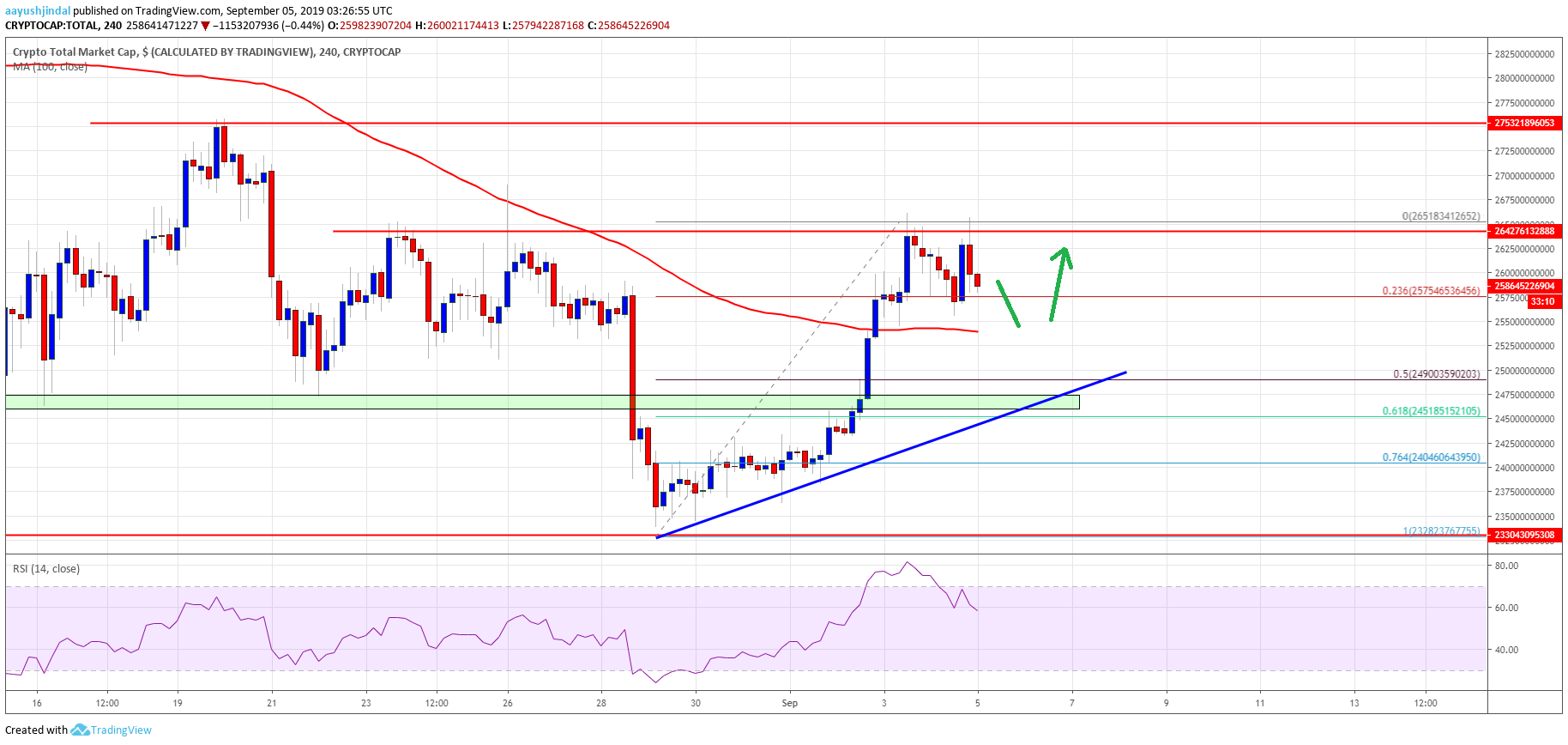Click the 270000000000 price axis value
The width and height of the screenshot is (1568, 745).
pyautogui.click(x=1524, y=176)
